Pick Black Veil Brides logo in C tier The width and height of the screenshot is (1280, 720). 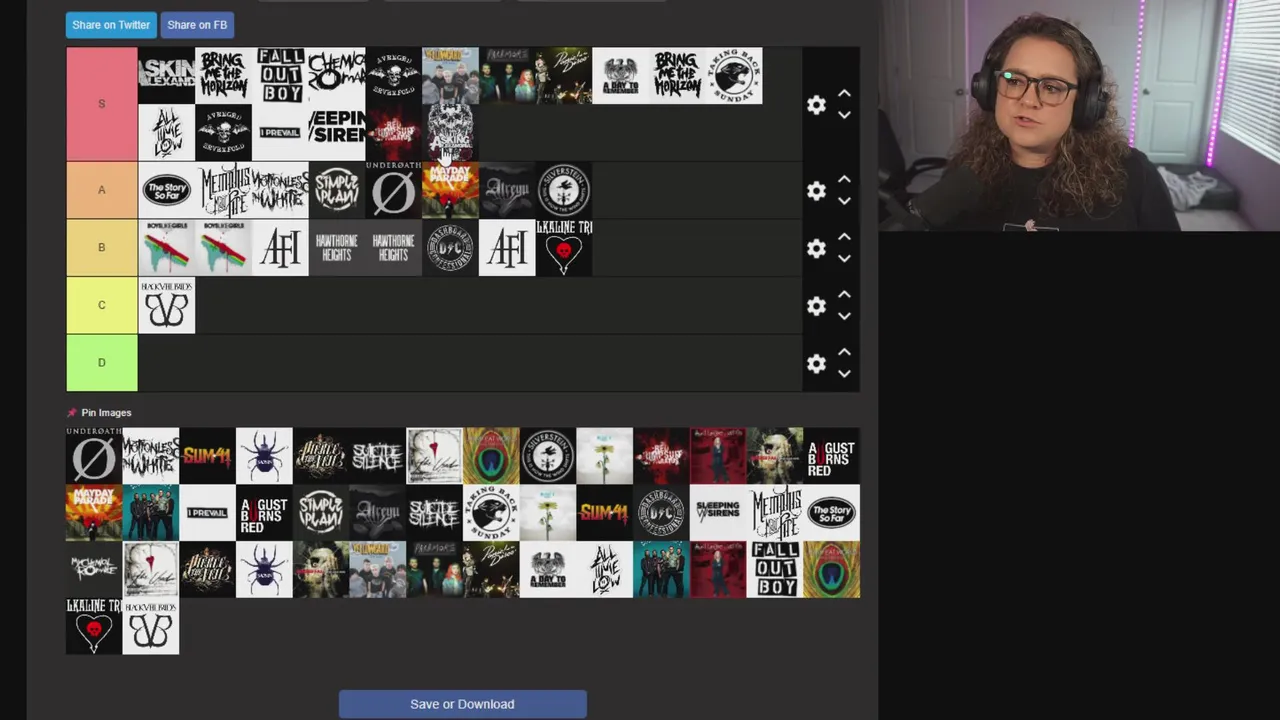pyautogui.click(x=166, y=305)
